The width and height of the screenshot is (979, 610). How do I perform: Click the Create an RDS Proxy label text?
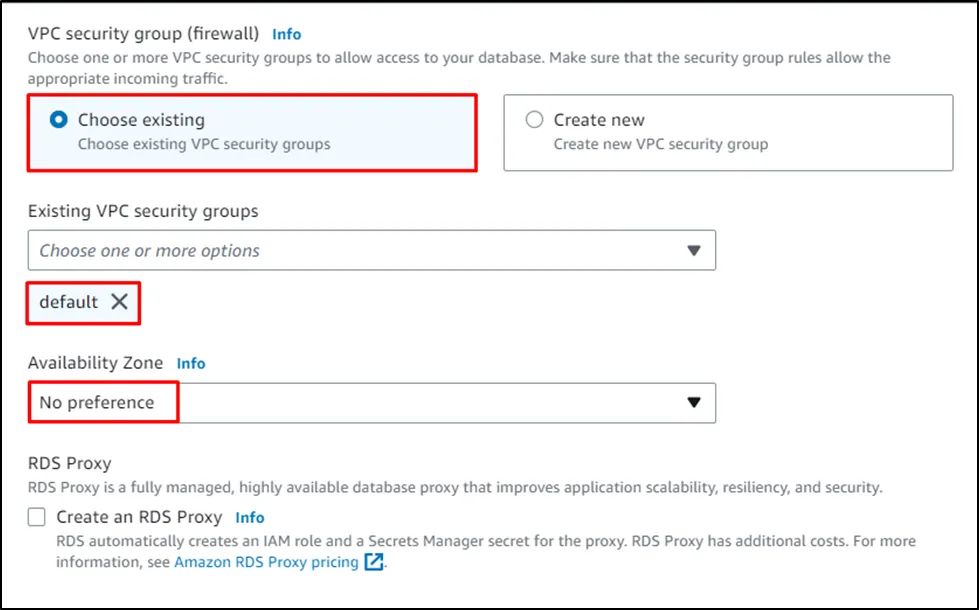(x=139, y=517)
